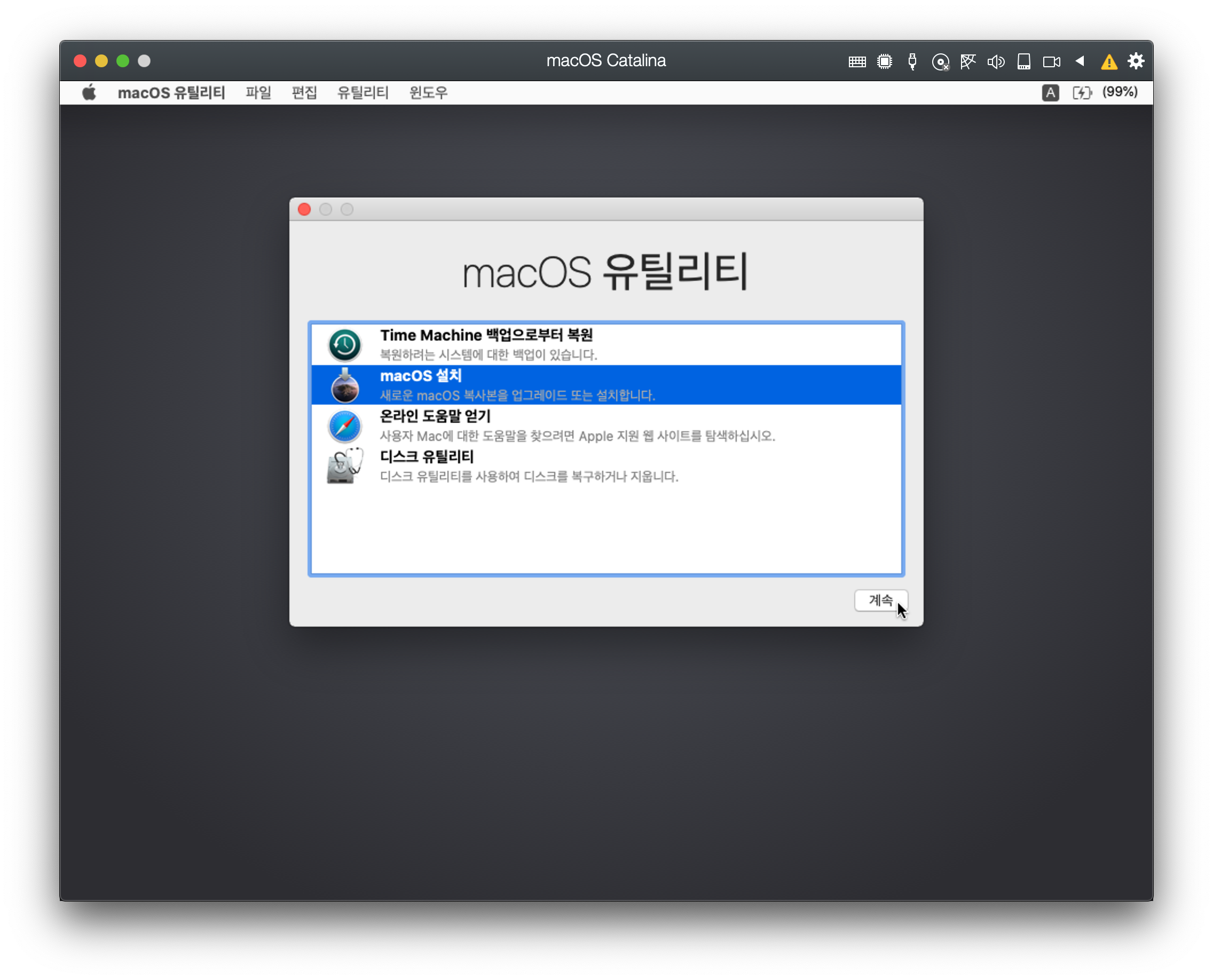1213x980 pixels.
Task: Open the hard disk drive icon
Action: tap(1024, 61)
